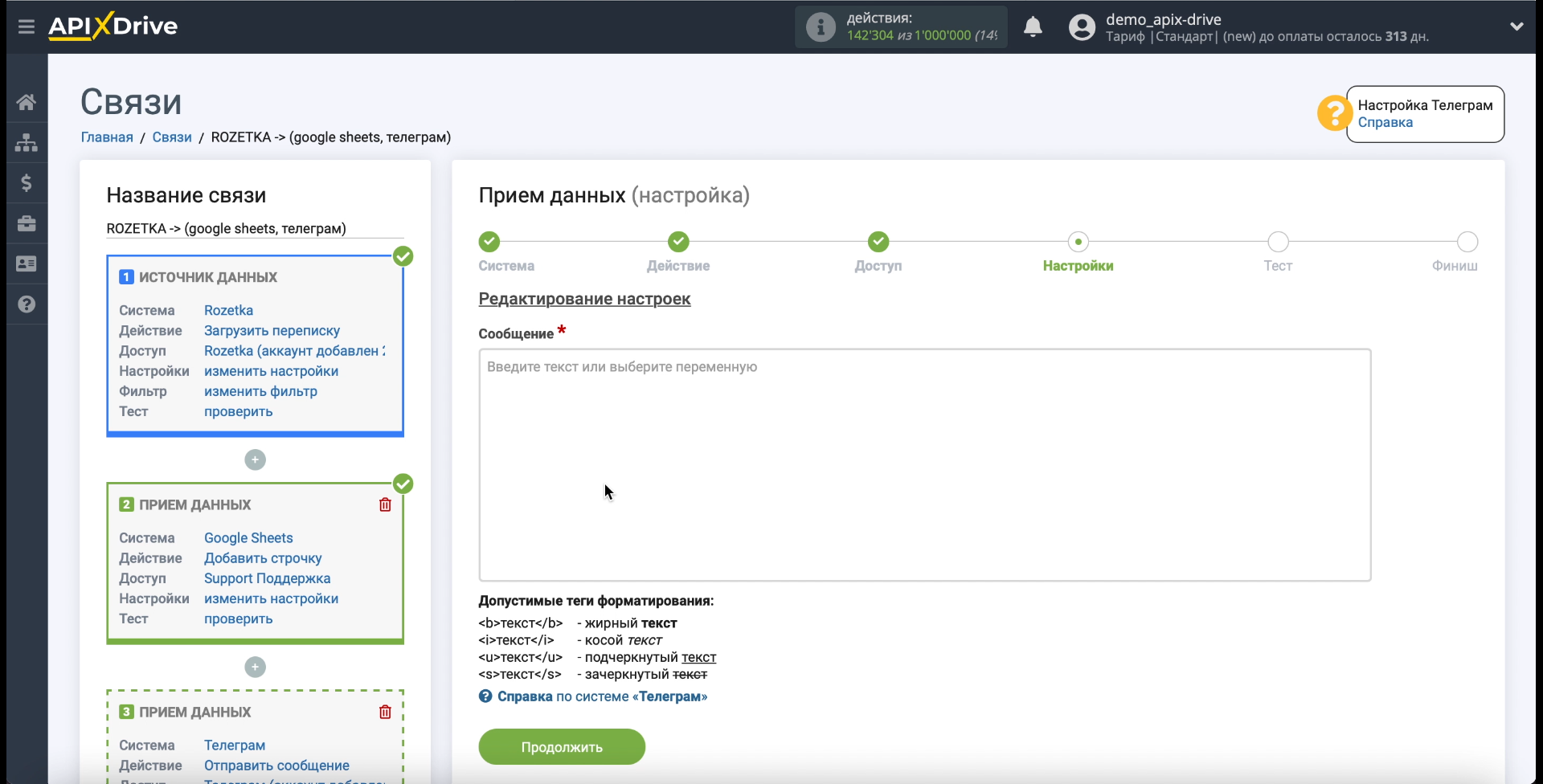
Task: Open Google Sheets system link
Action: pyautogui.click(x=248, y=538)
